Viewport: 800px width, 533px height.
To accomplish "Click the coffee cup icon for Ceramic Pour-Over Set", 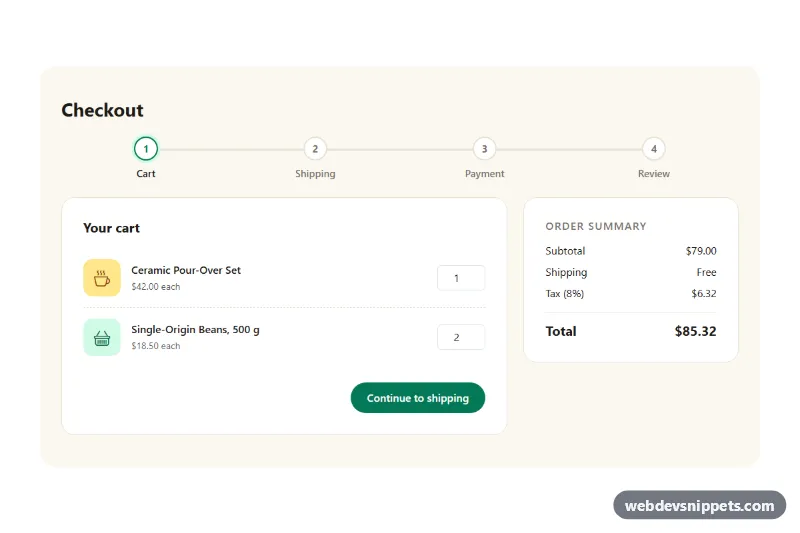I will coord(102,278).
